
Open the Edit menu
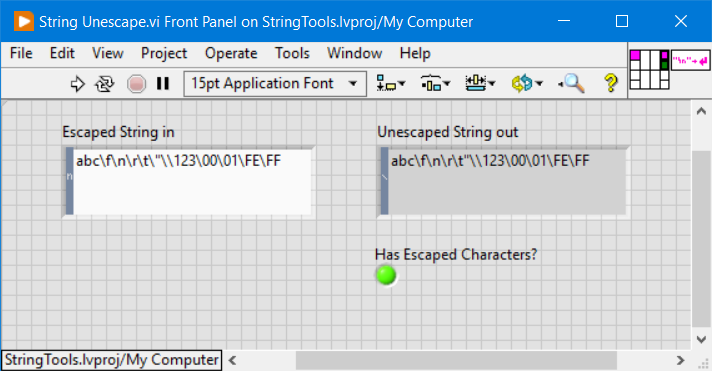[62, 53]
